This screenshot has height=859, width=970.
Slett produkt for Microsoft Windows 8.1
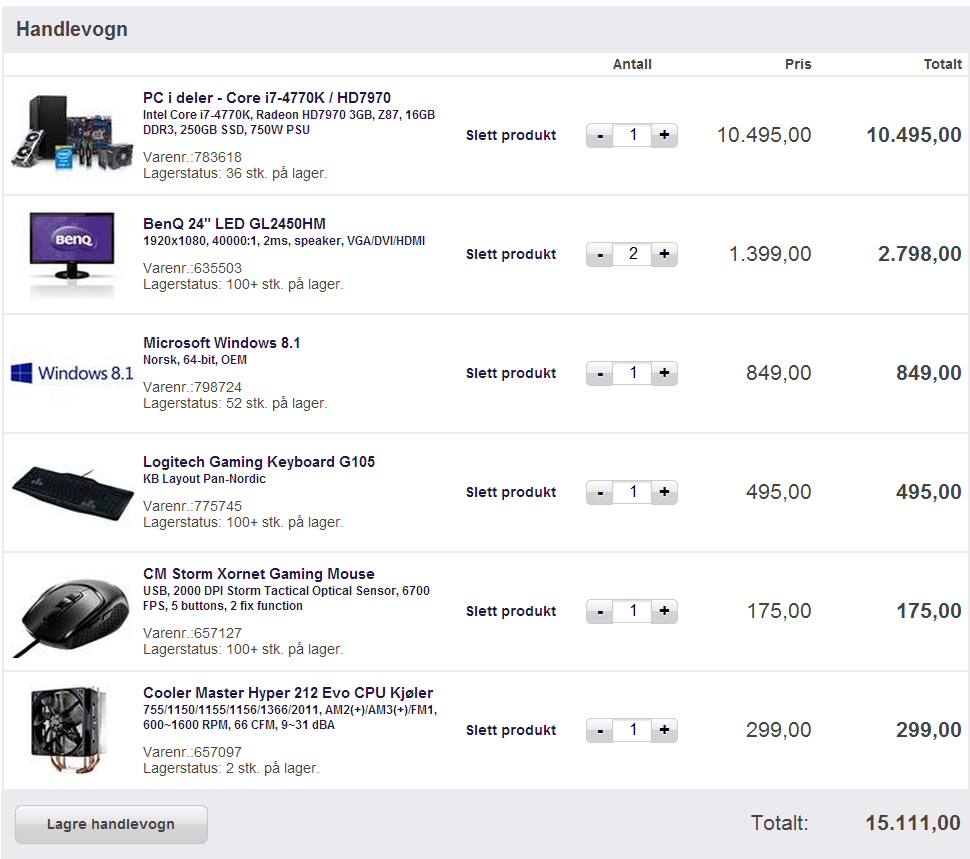click(x=511, y=373)
